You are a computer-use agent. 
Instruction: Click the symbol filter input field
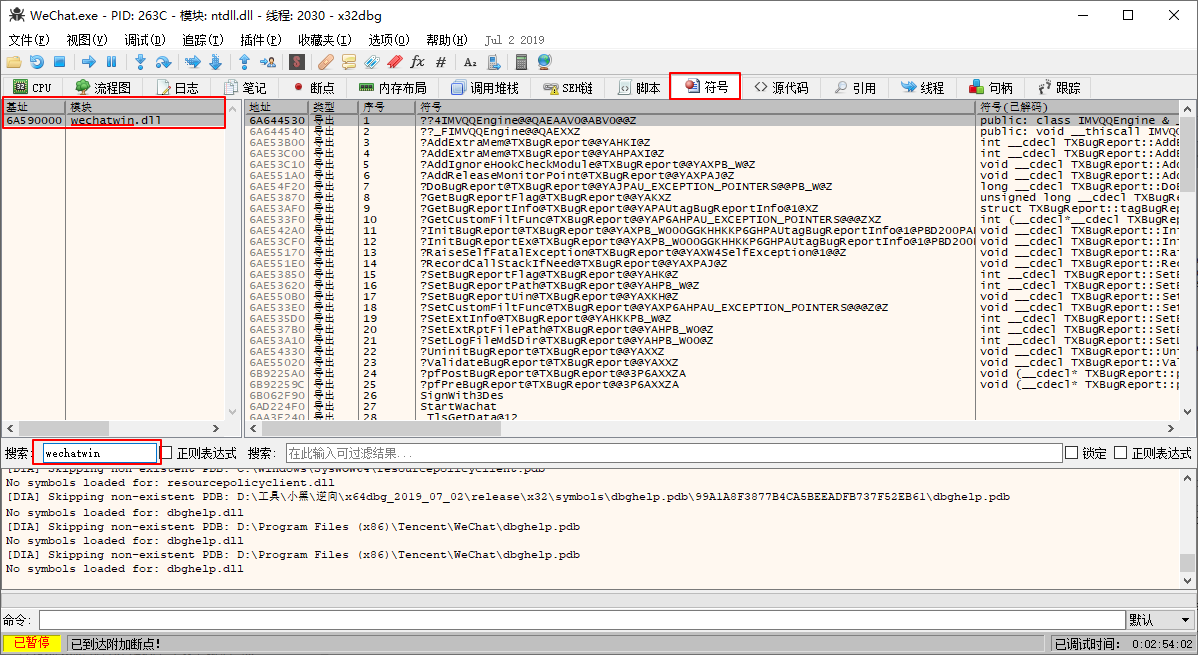coord(673,453)
